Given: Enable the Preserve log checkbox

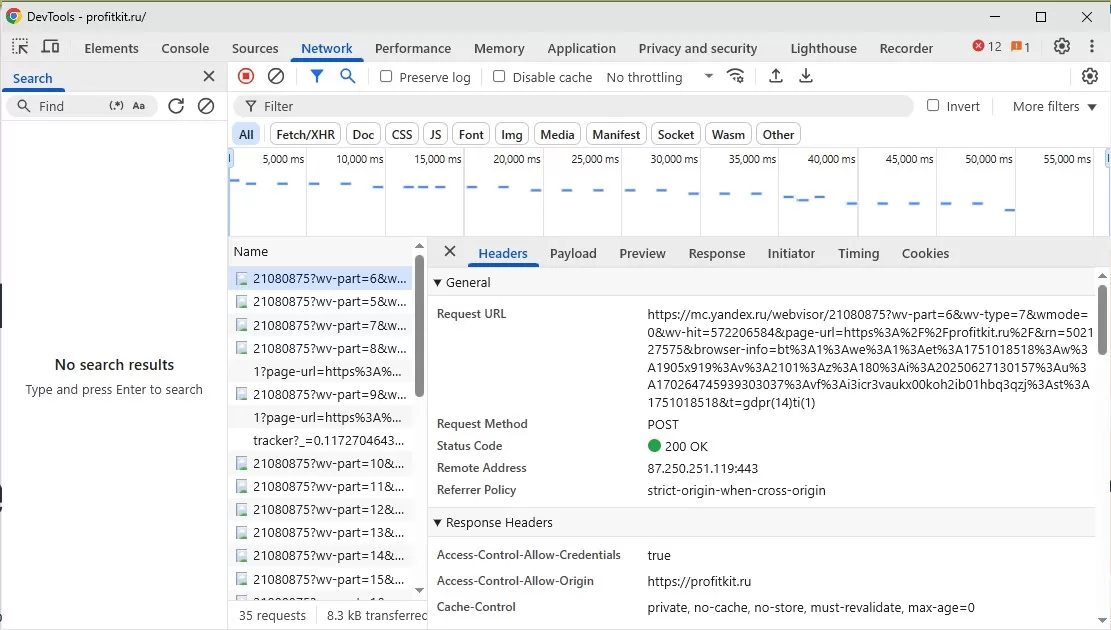Looking at the screenshot, I should tap(386, 77).
